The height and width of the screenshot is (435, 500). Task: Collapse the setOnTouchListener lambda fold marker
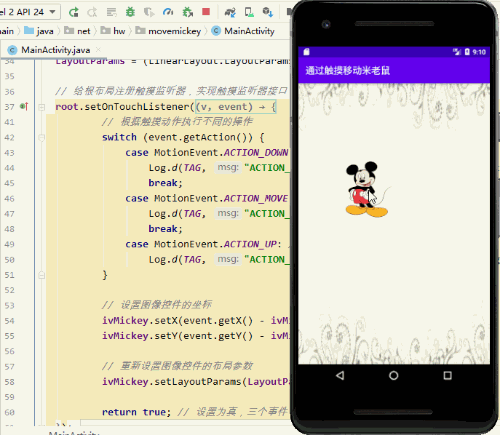click(x=42, y=107)
